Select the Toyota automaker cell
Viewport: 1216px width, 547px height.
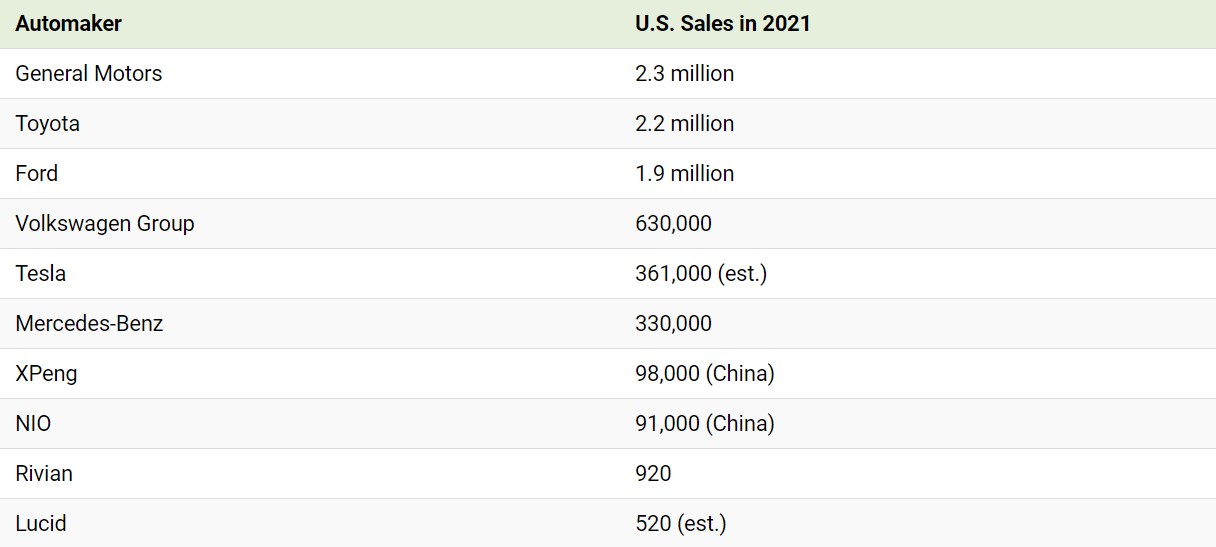click(47, 123)
